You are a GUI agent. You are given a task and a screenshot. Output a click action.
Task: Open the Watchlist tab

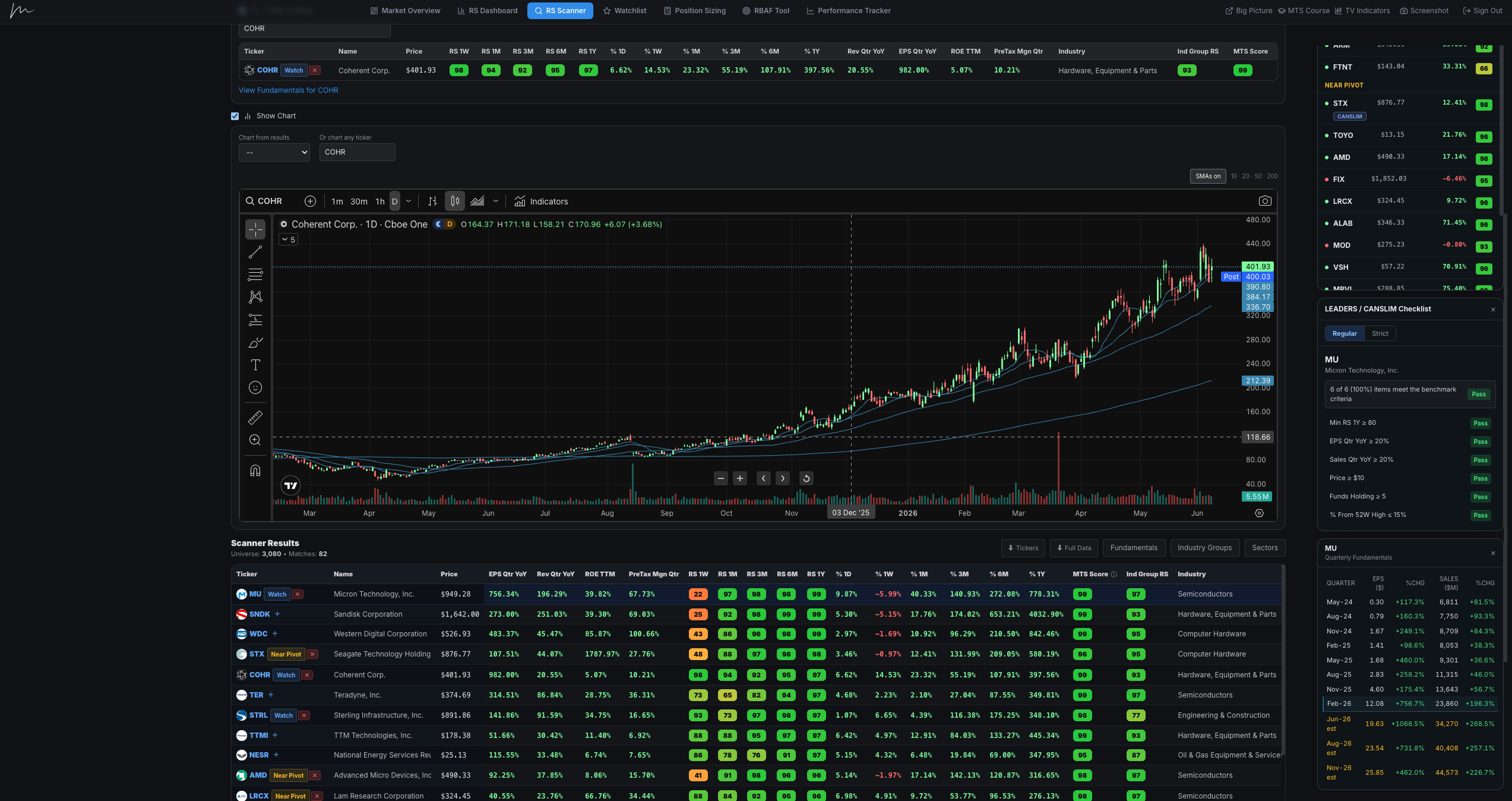pyautogui.click(x=625, y=11)
